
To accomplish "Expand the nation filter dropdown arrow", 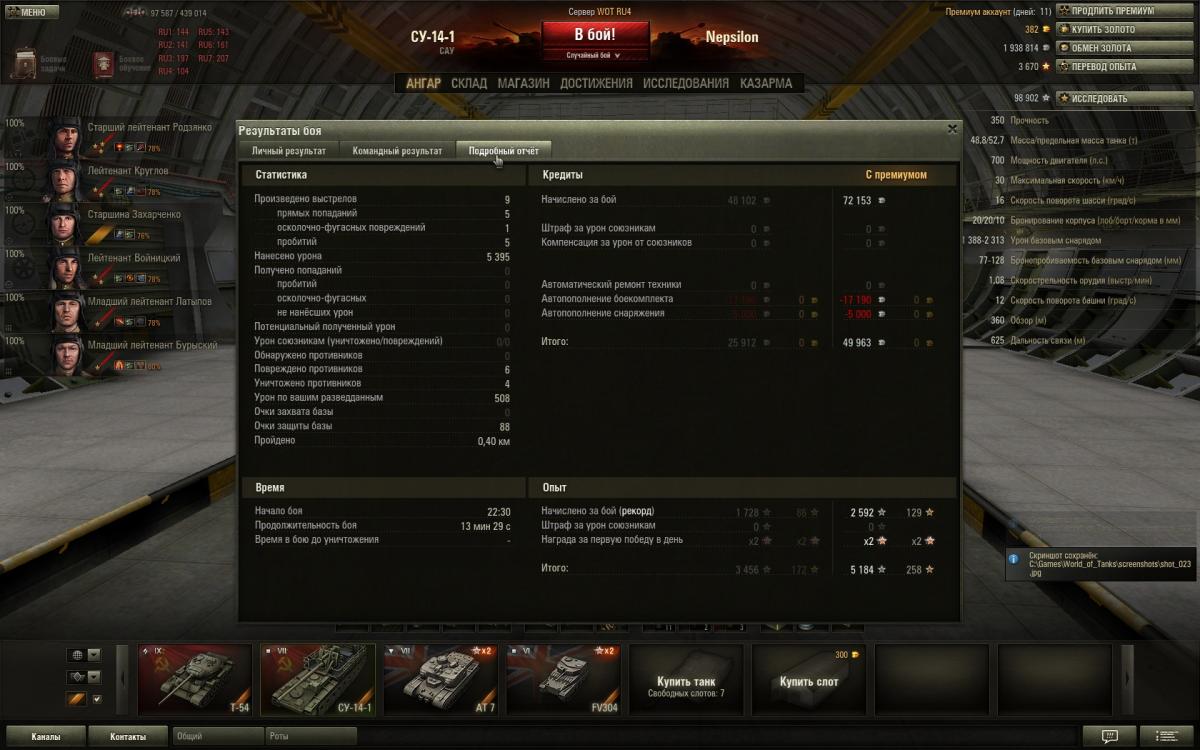I will click(94, 655).
